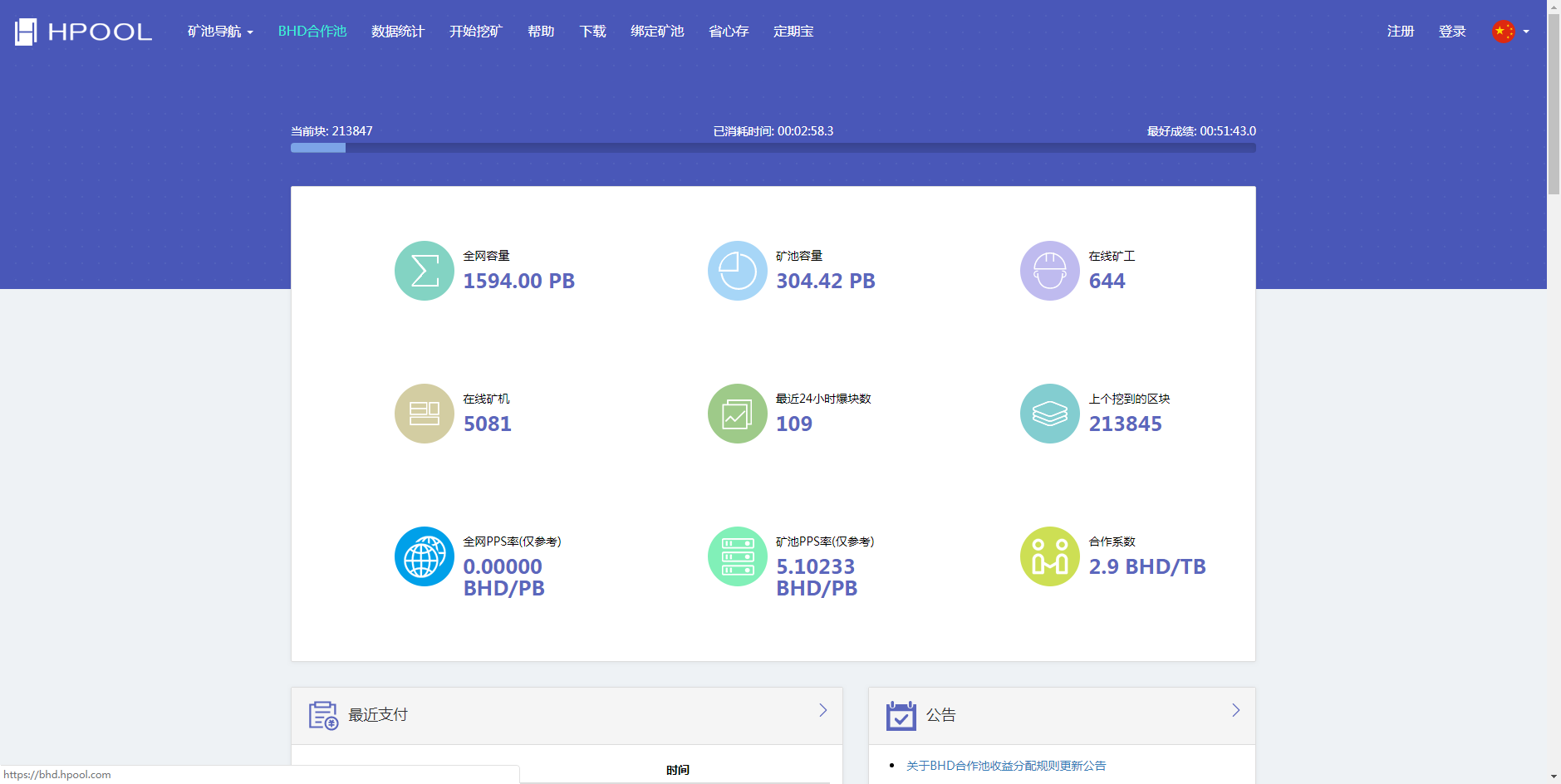
Task: Click the vertical scrollbar thumb
Action: point(1554,104)
